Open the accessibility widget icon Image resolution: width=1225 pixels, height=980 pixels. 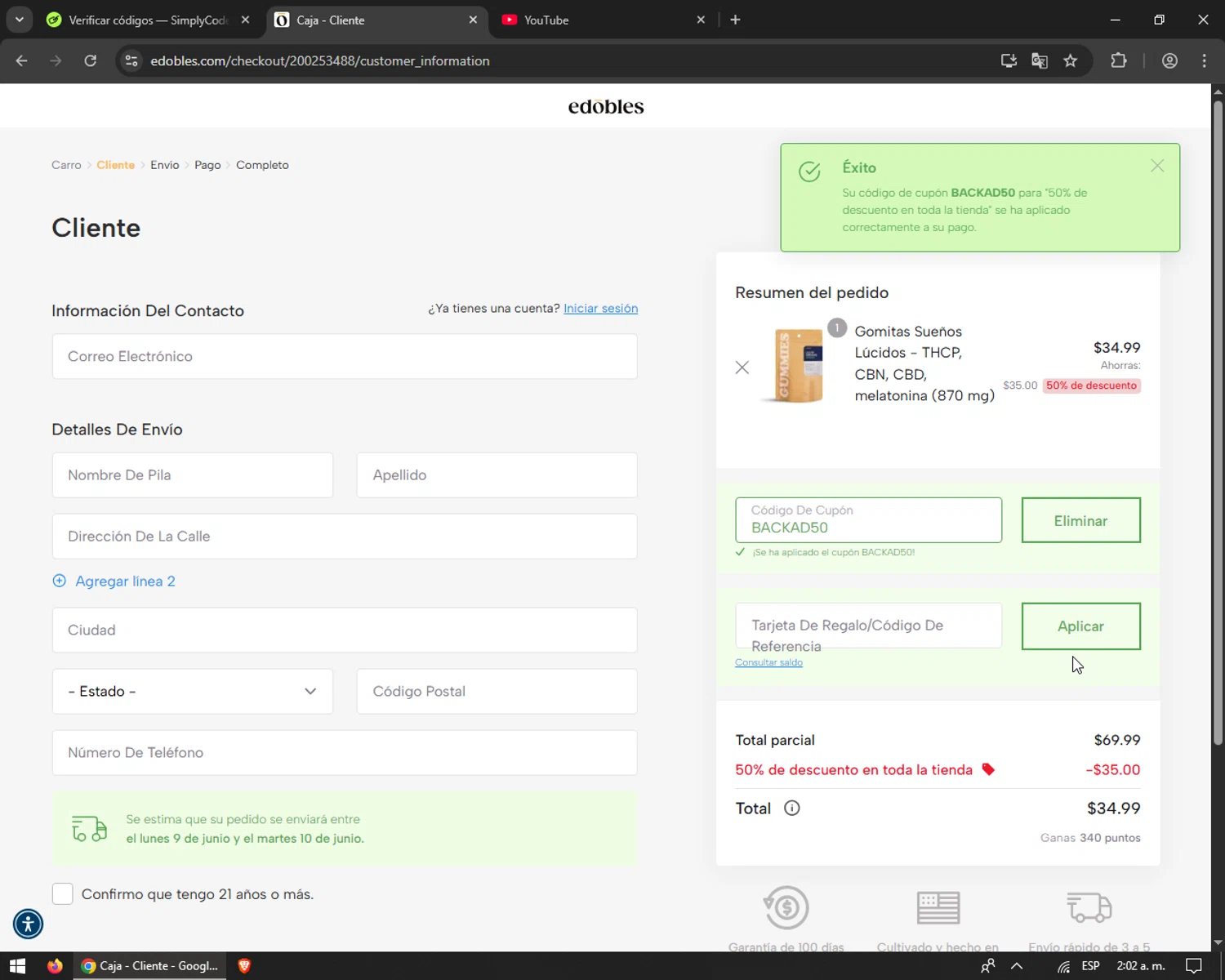click(x=28, y=924)
